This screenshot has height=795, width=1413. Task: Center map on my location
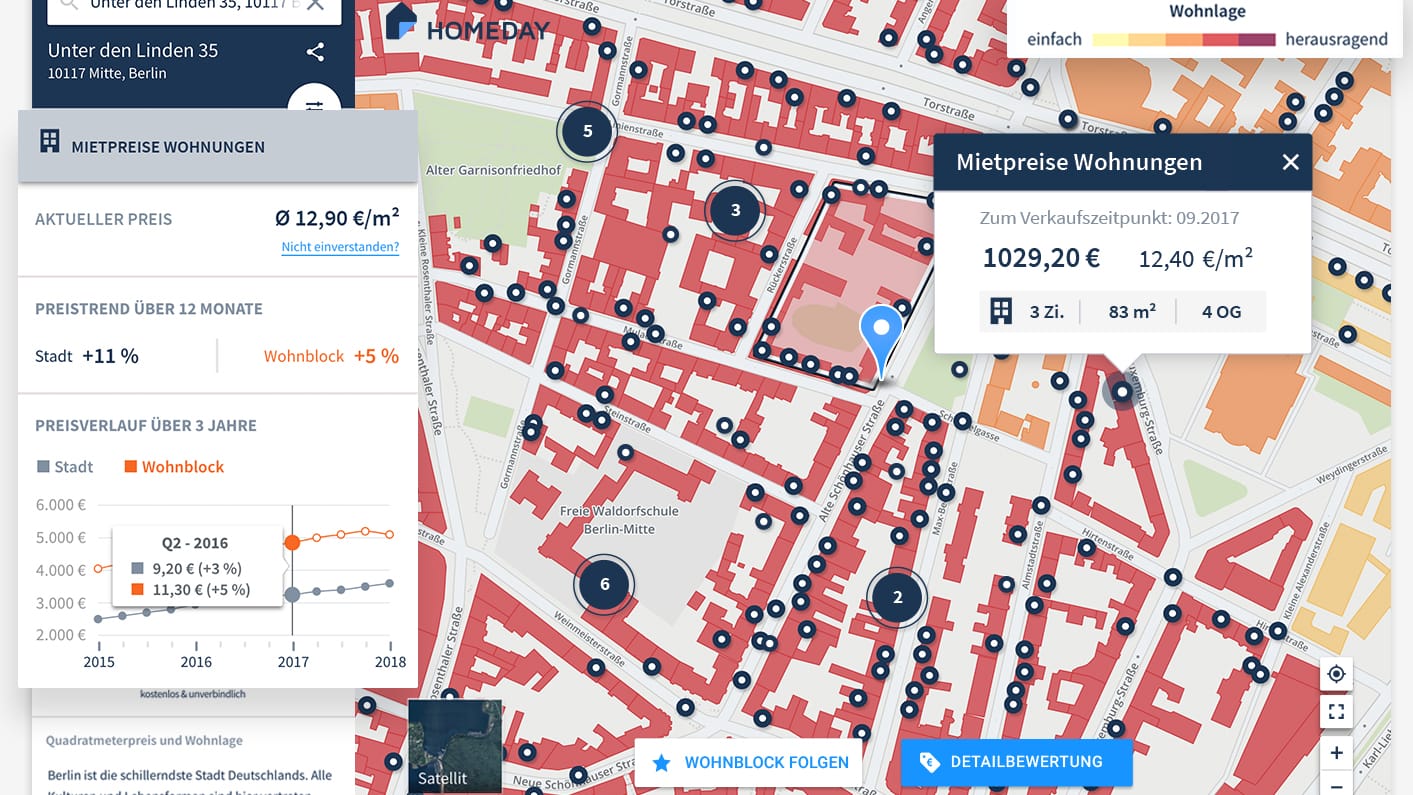click(1336, 674)
